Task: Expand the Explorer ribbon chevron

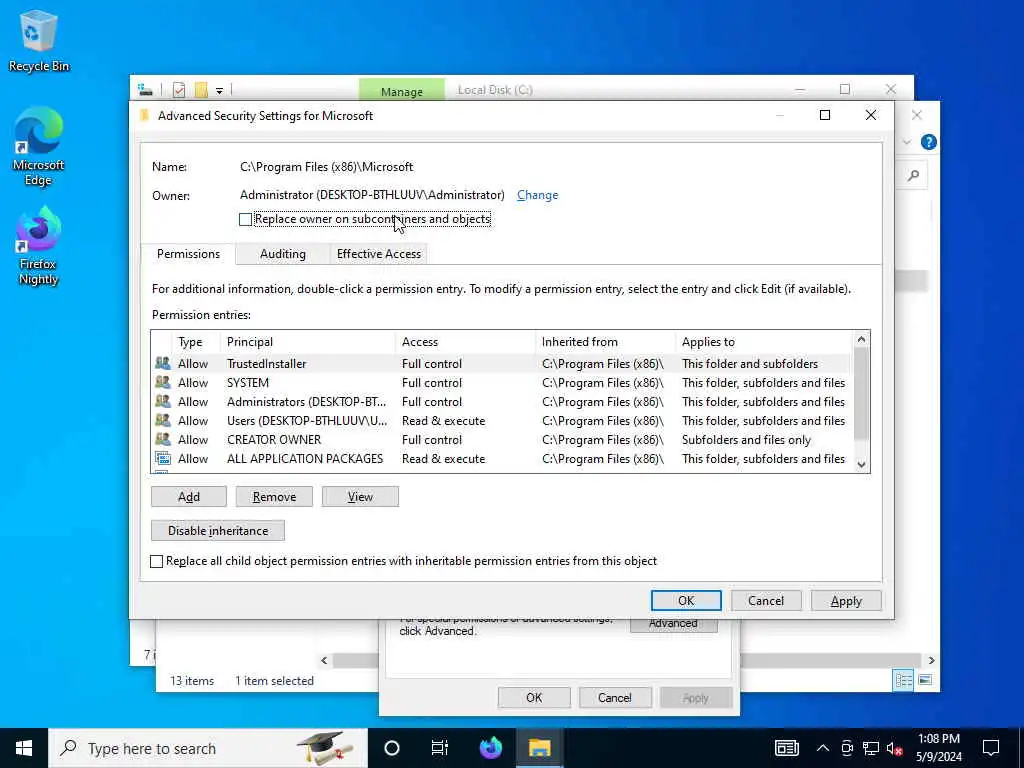Action: (x=906, y=142)
